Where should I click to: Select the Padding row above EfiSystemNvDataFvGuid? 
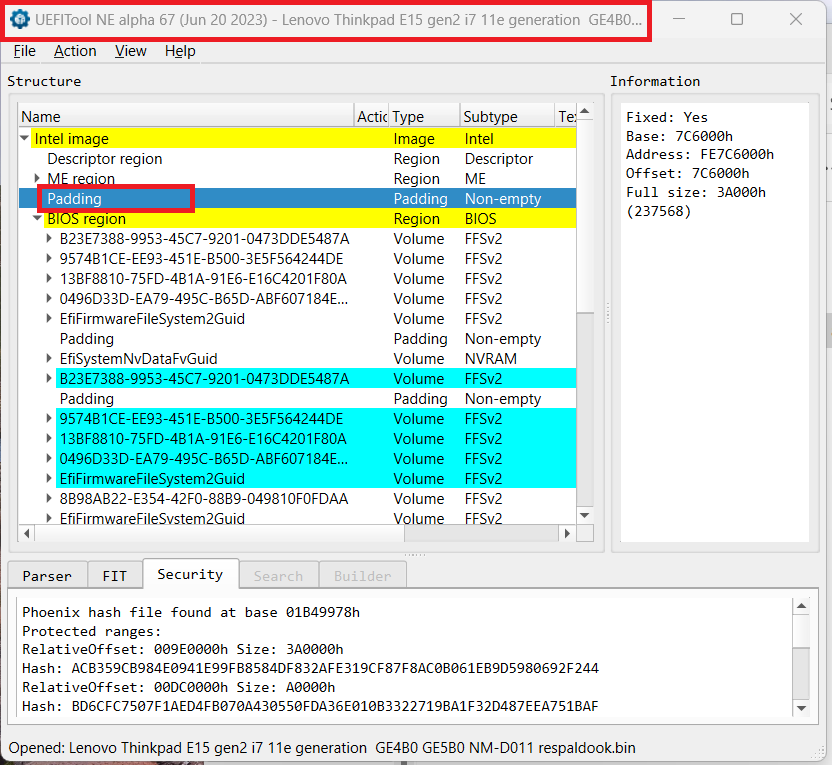[297, 338]
